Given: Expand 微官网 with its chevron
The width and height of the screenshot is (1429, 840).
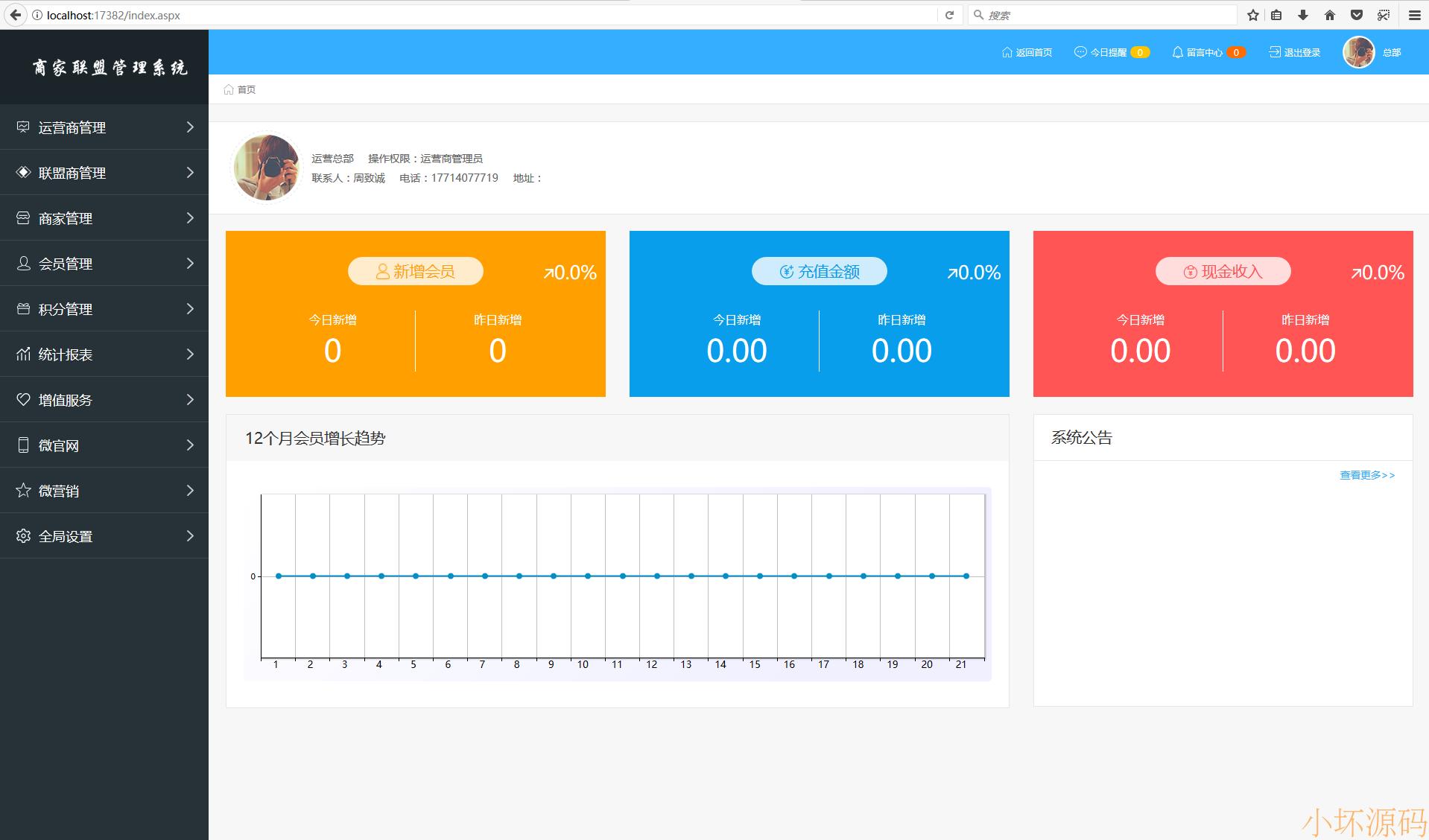Looking at the screenshot, I should point(190,445).
